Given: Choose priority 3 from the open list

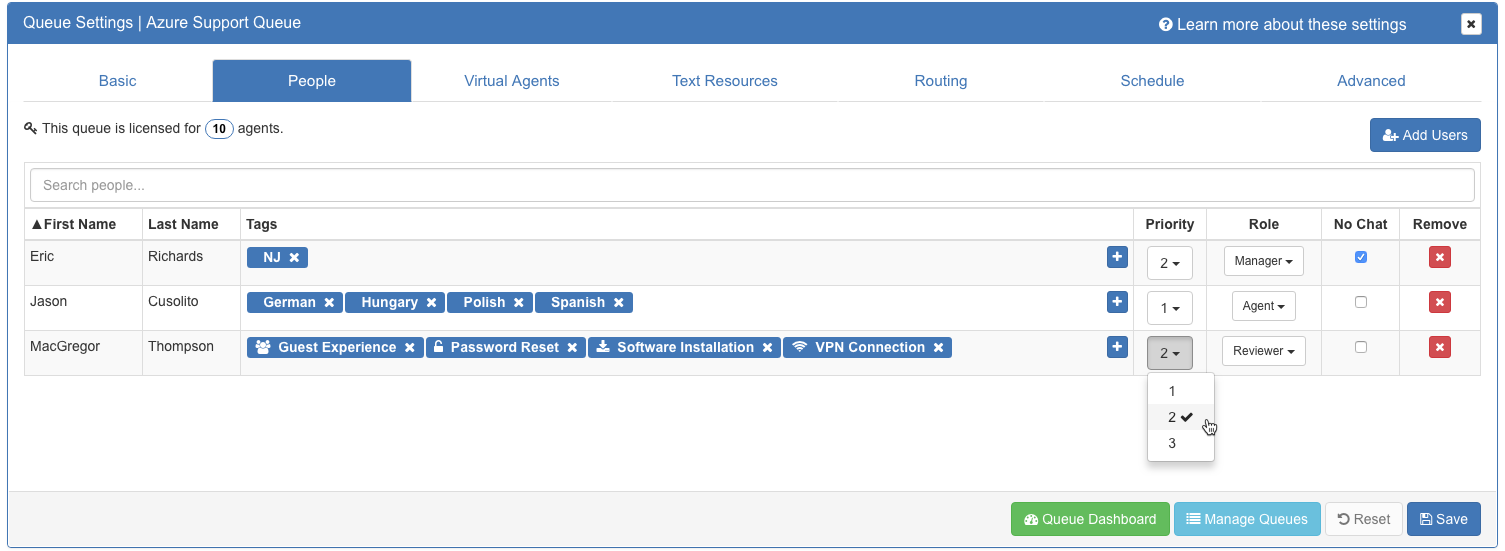Looking at the screenshot, I should [x=1172, y=443].
